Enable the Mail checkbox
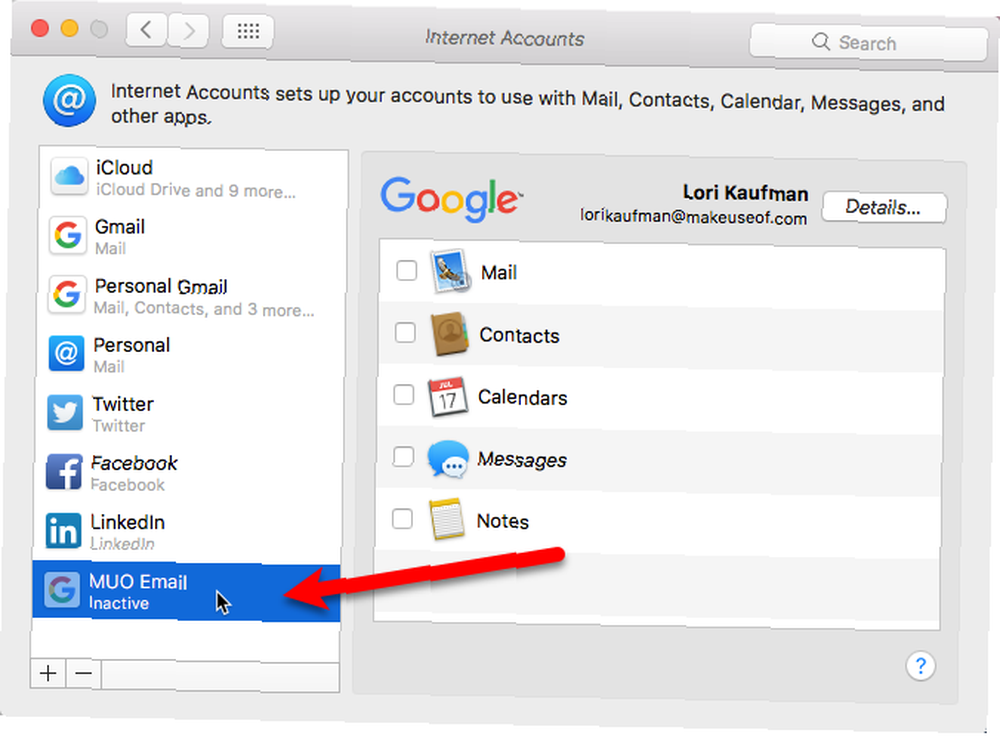Image resolution: width=1000 pixels, height=736 pixels. (406, 270)
